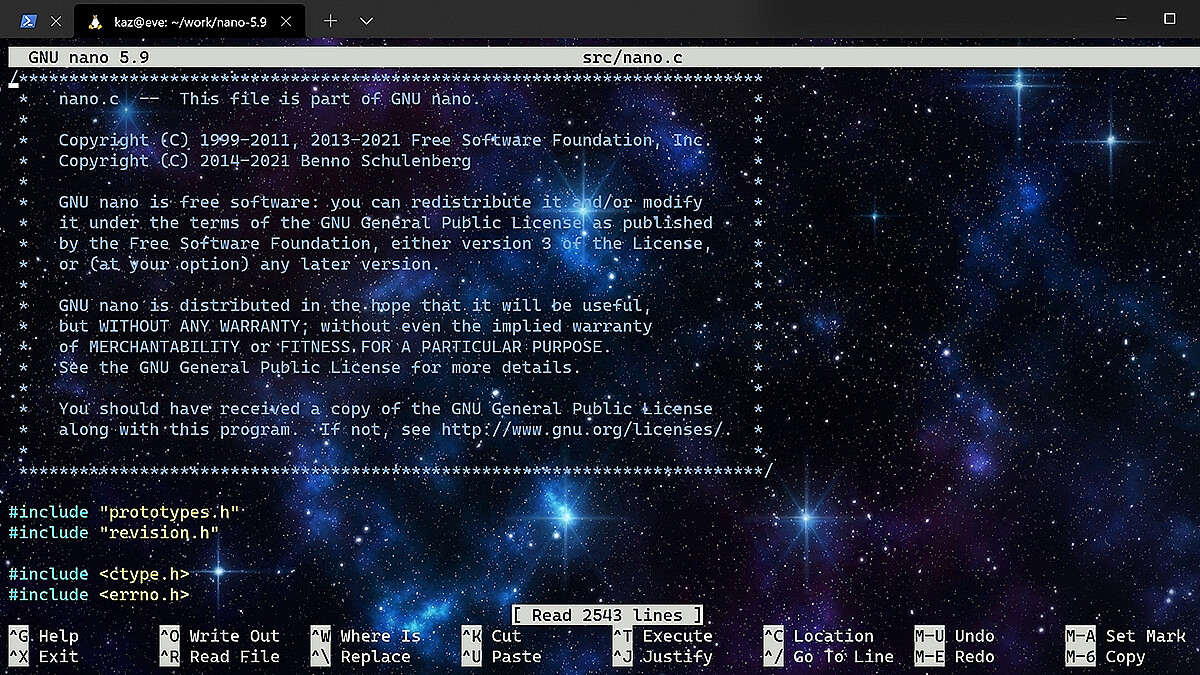Click the Read 2543 lines status message
This screenshot has width=1200, height=675.
[606, 614]
